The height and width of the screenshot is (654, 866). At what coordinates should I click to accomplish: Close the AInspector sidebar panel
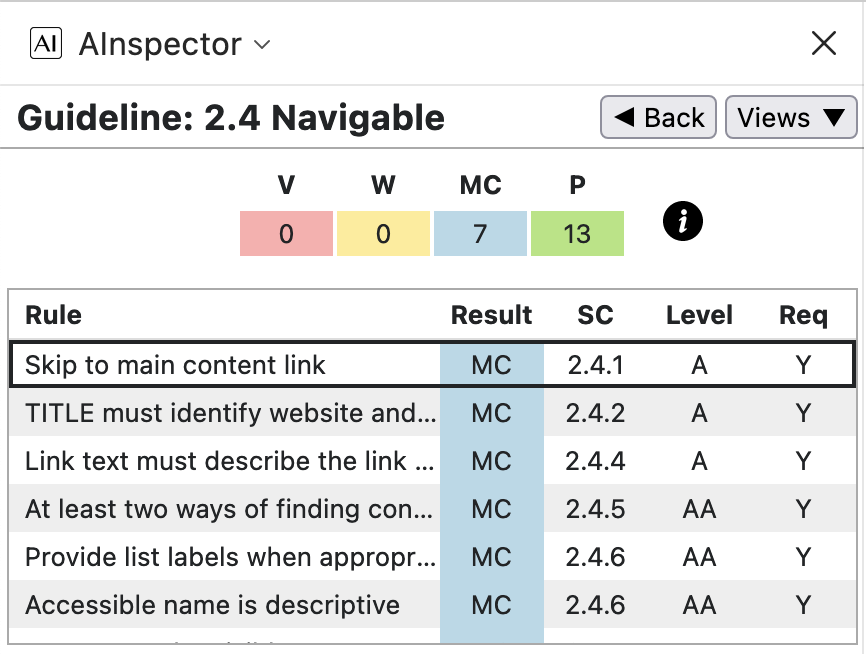(823, 43)
